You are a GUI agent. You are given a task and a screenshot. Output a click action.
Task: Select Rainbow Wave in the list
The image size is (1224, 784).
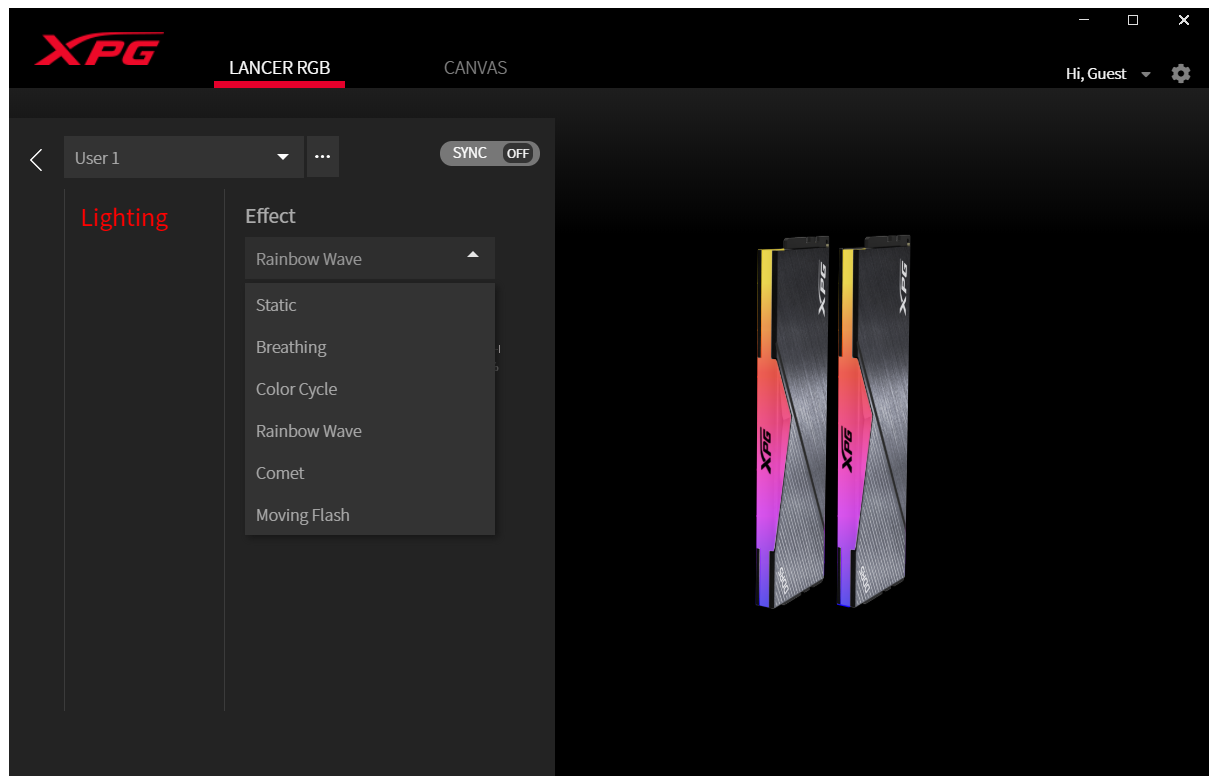coord(370,431)
